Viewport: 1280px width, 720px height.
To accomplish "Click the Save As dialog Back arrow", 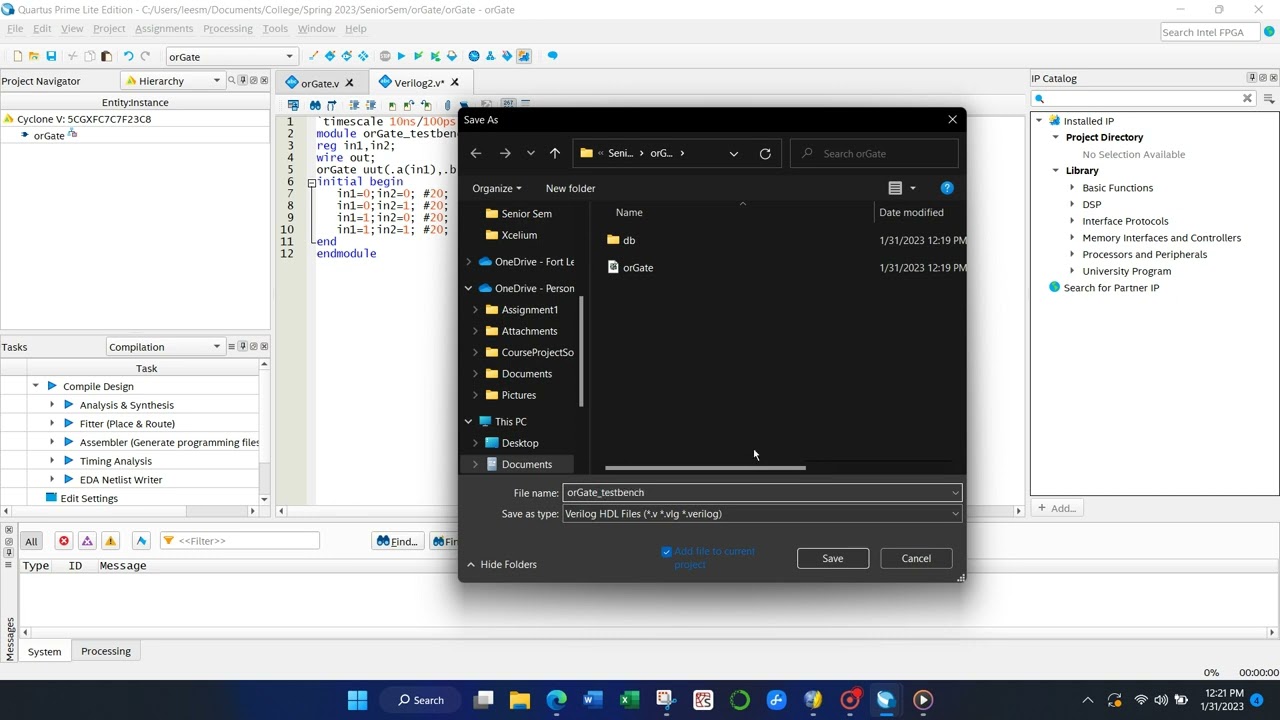I will pos(476,153).
